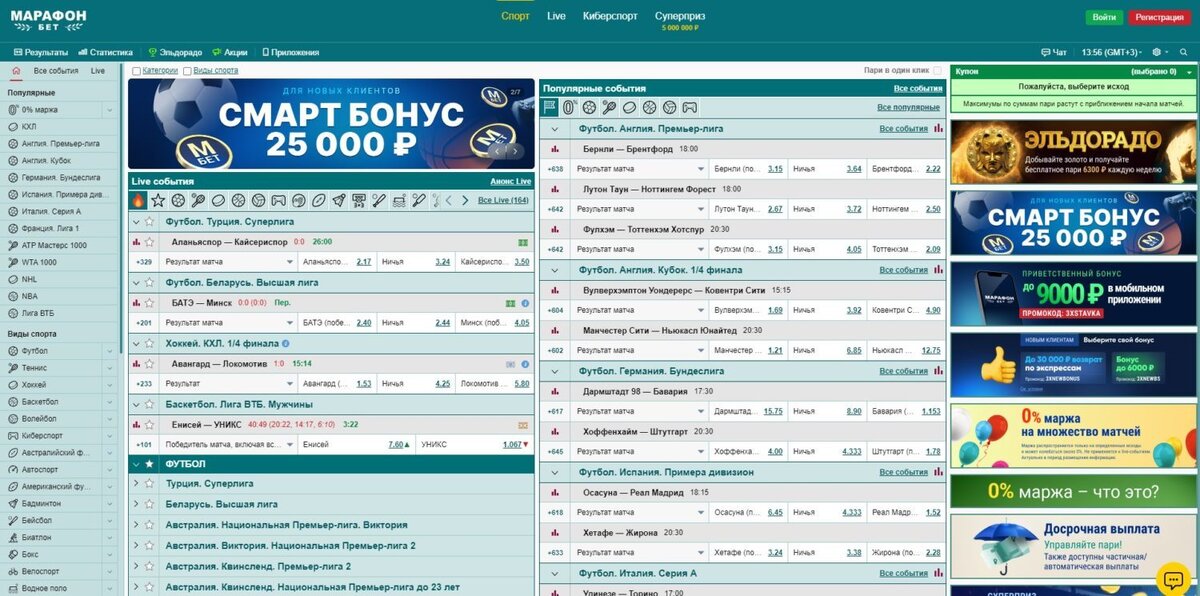
Task: Select the basketball filter in Популярные события
Action: (649, 106)
